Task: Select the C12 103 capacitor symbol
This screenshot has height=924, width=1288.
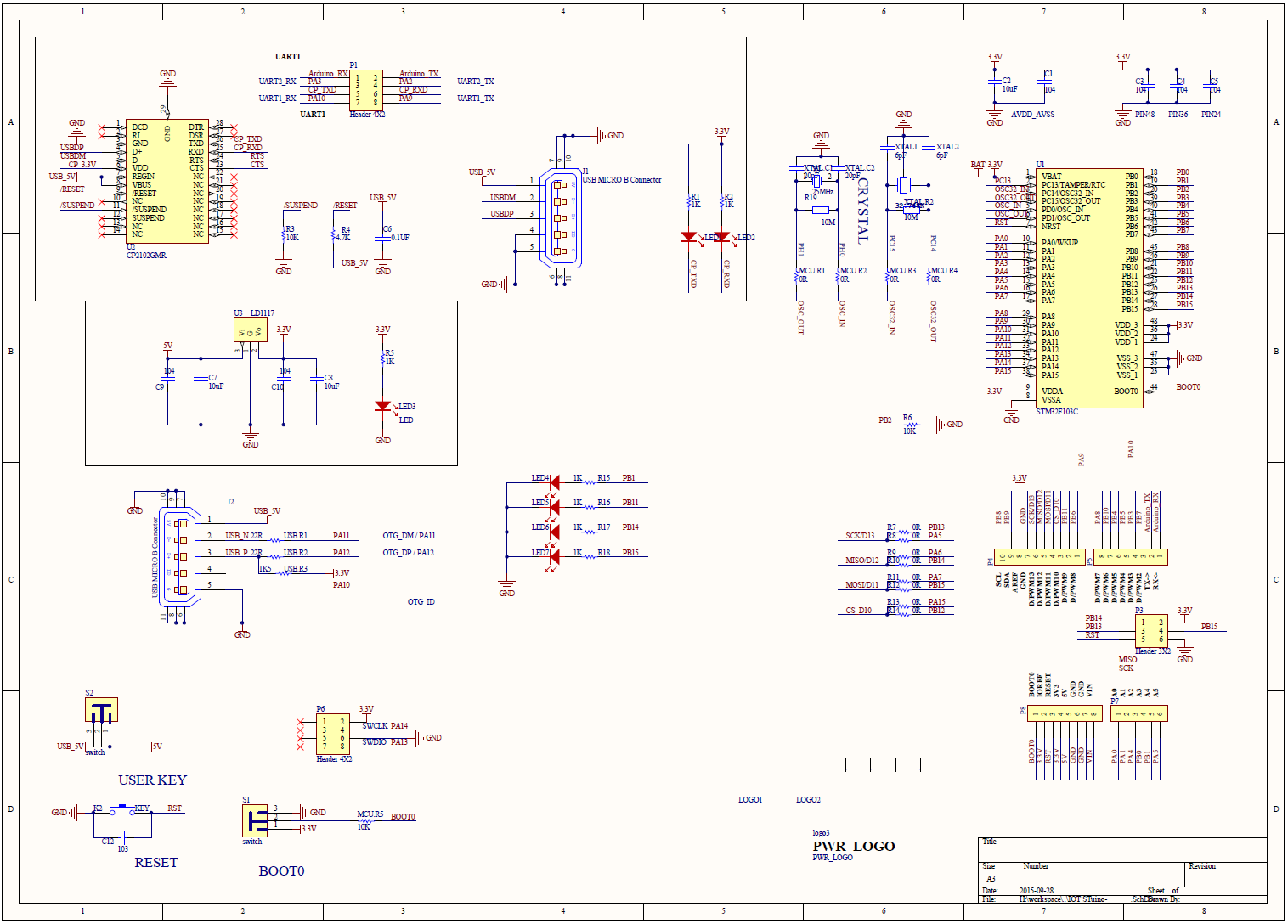Action: (x=123, y=837)
